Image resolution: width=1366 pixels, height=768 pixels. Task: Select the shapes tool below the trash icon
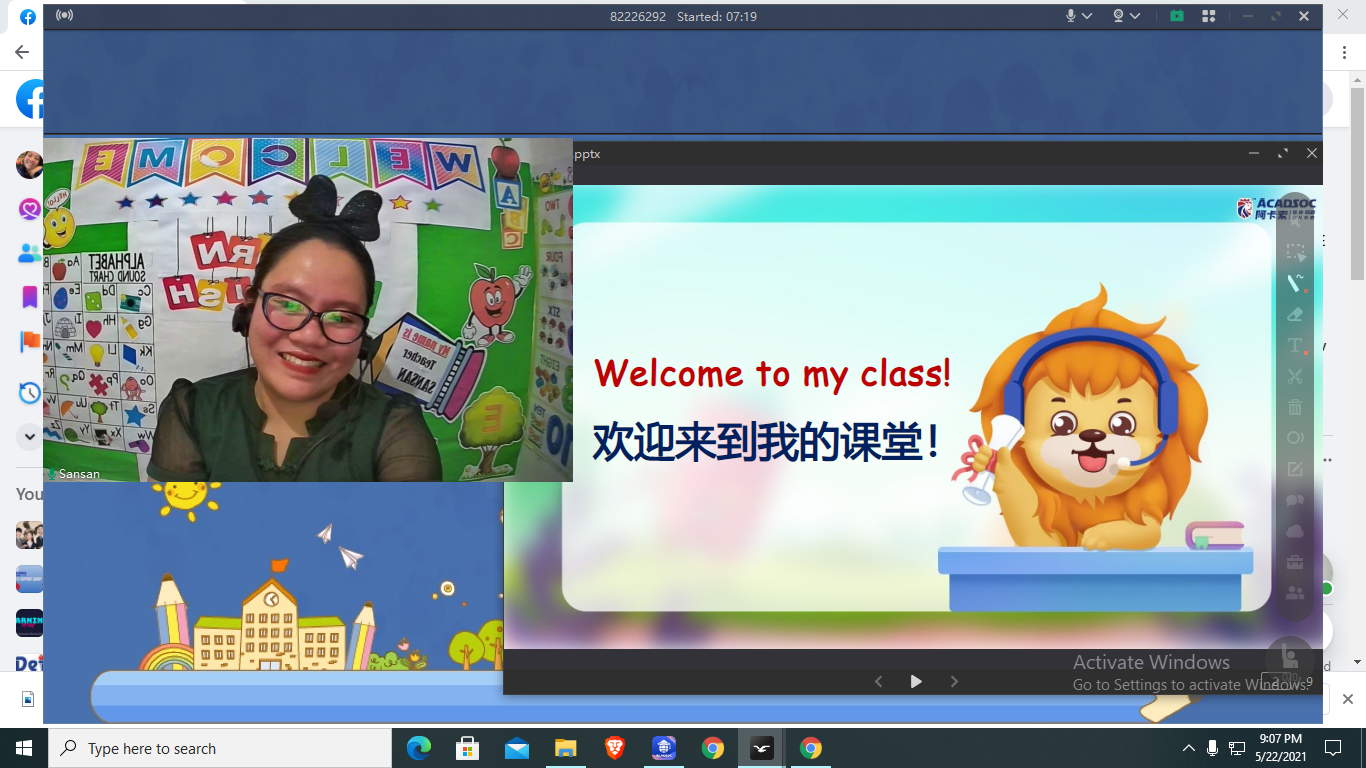click(x=1296, y=438)
